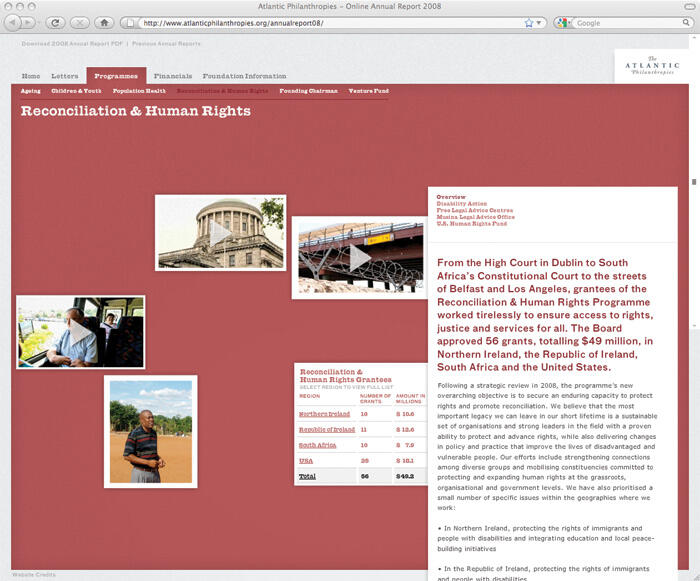Open the Foundation Information tab
This screenshot has width=700, height=581.
click(x=244, y=76)
